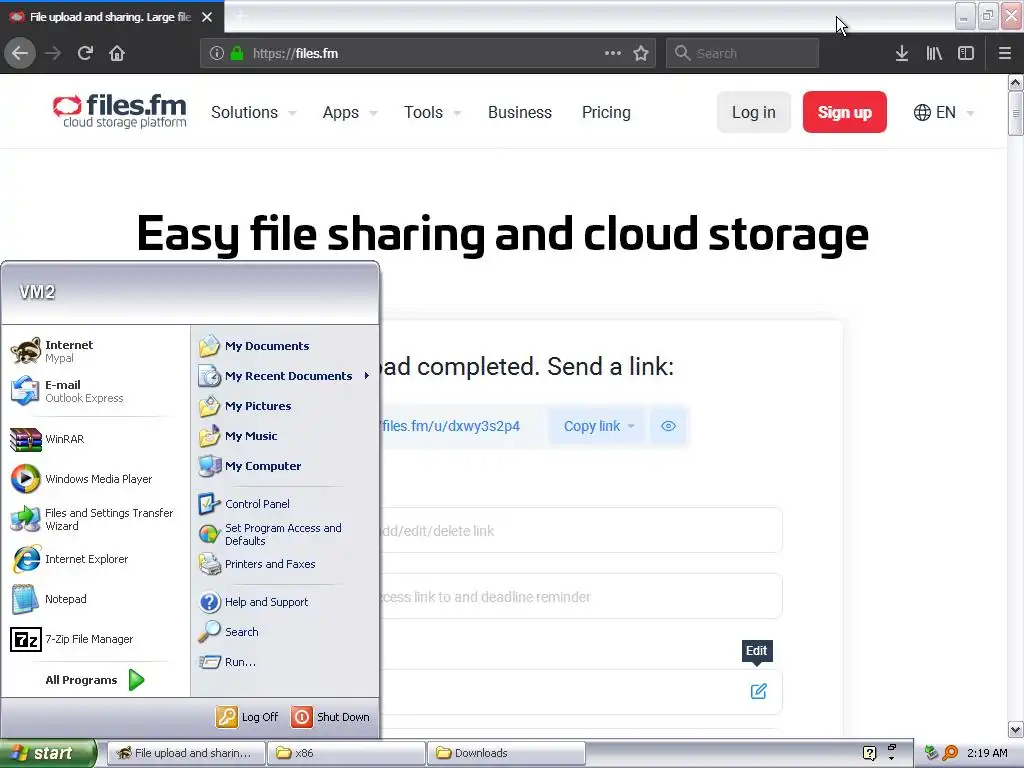Click the address bar URL
The width and height of the screenshot is (1024, 768).
pyautogui.click(x=295, y=54)
